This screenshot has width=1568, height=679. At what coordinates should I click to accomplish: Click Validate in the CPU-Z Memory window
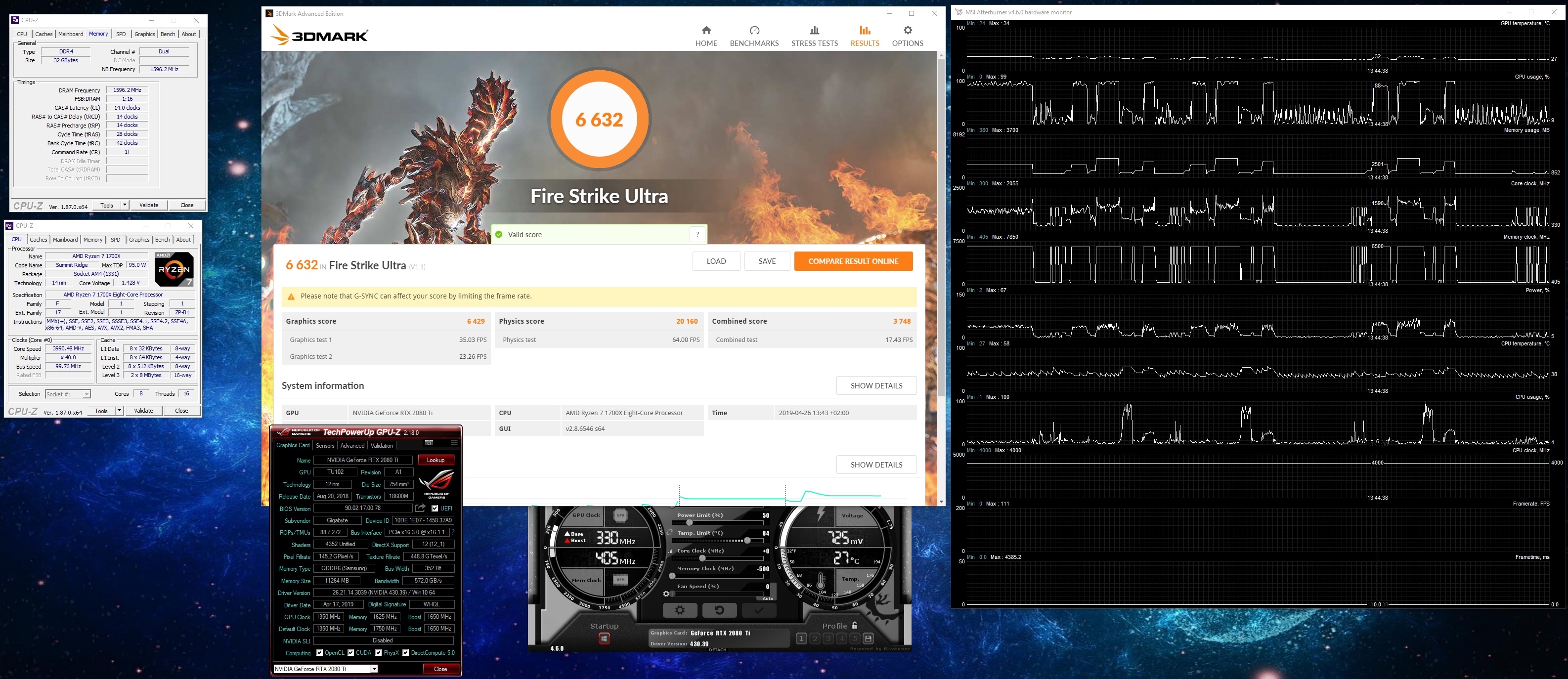pos(149,205)
